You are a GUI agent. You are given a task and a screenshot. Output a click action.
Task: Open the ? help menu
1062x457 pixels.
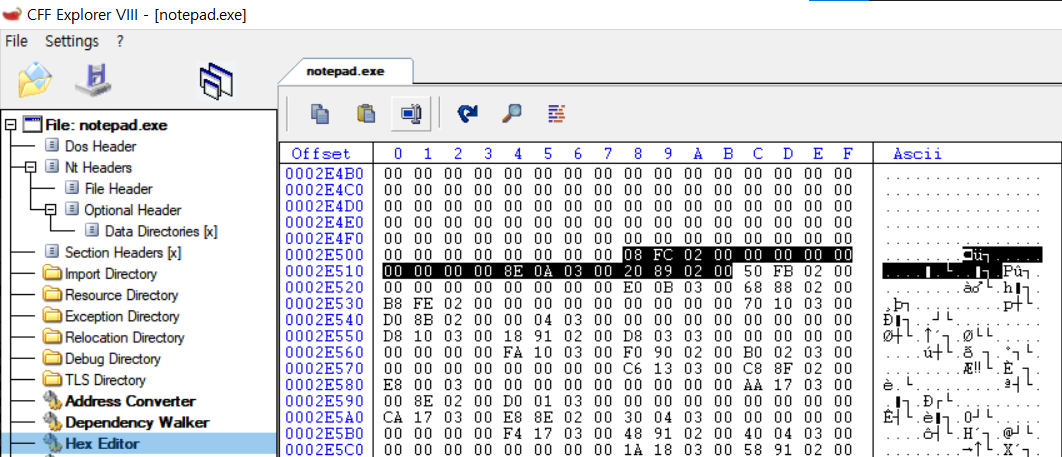point(120,41)
